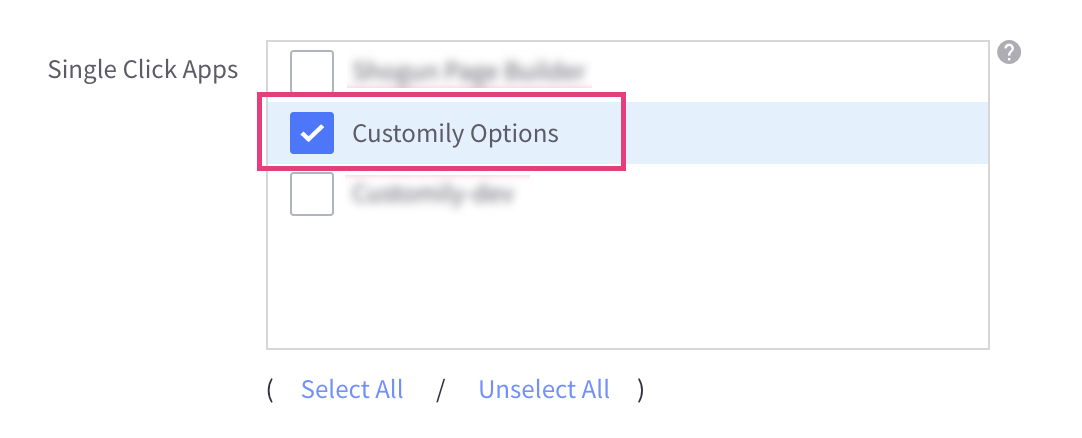
Task: Click the Unselect All link
Action: point(544,389)
